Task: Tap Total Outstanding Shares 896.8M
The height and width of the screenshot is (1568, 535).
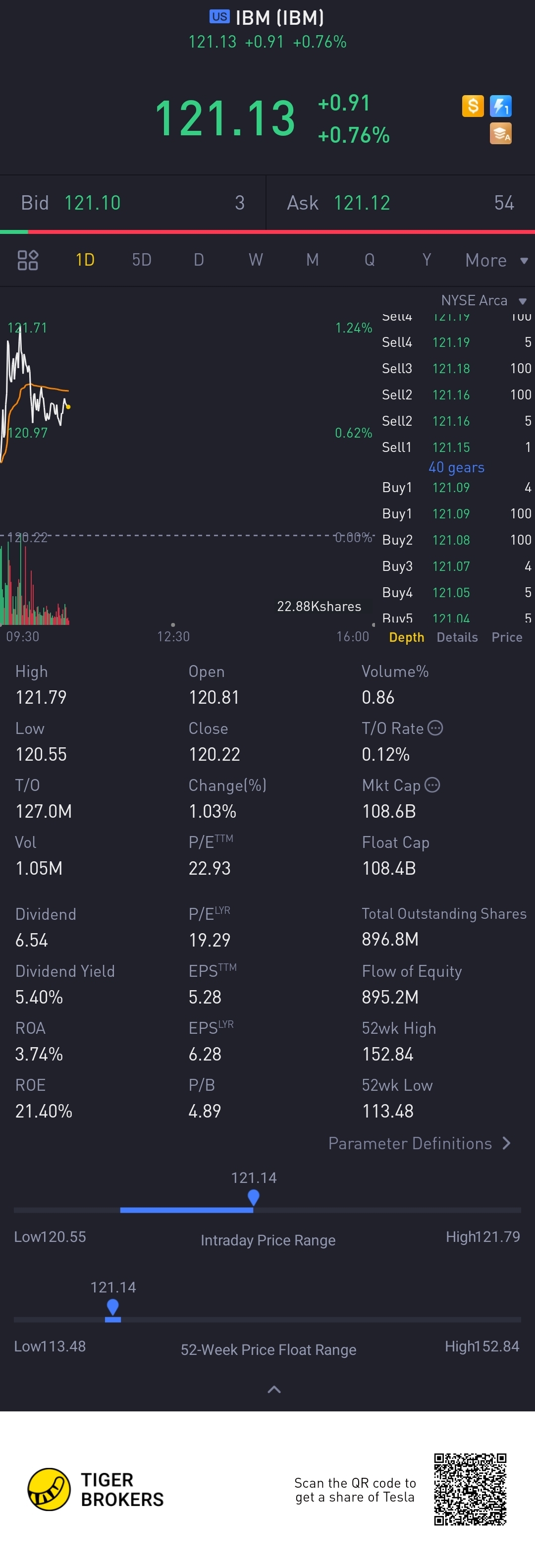Action: pos(390,940)
